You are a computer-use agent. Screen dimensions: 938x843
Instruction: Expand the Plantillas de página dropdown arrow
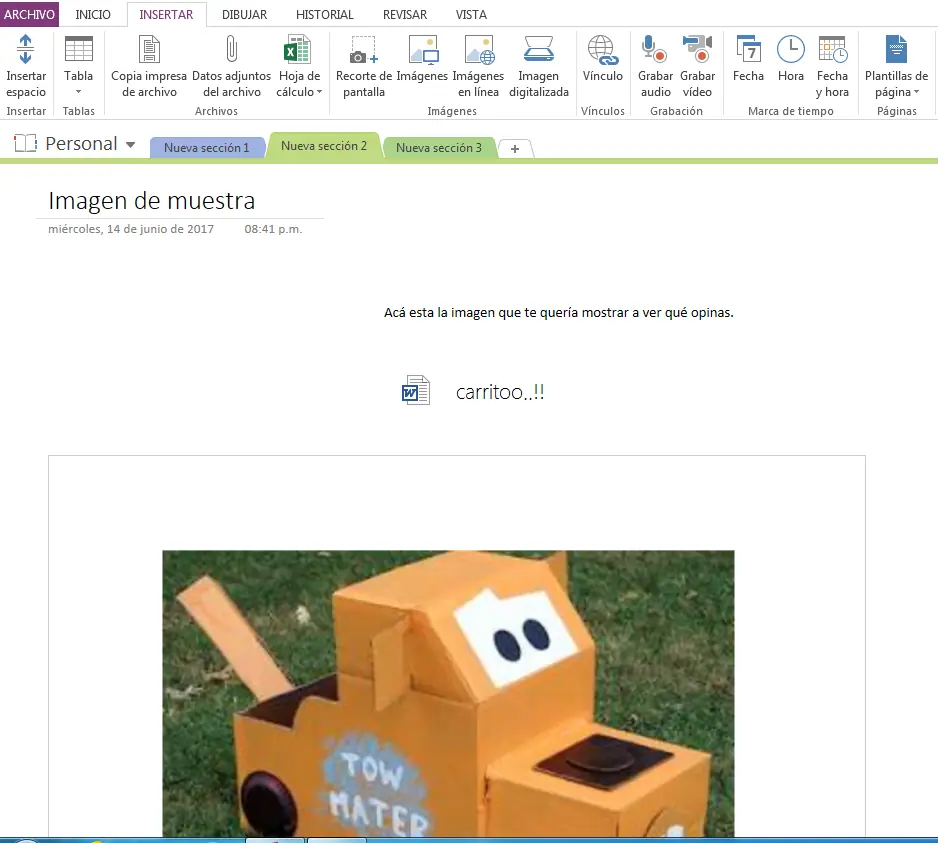916,92
